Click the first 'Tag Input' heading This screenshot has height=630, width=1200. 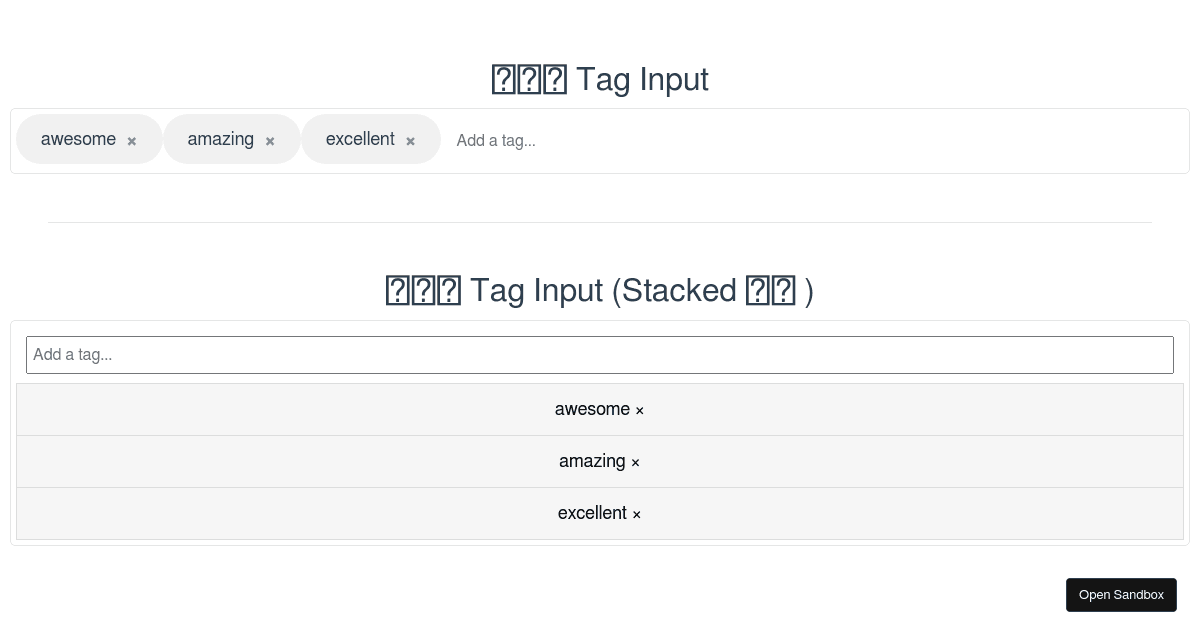(x=641, y=79)
